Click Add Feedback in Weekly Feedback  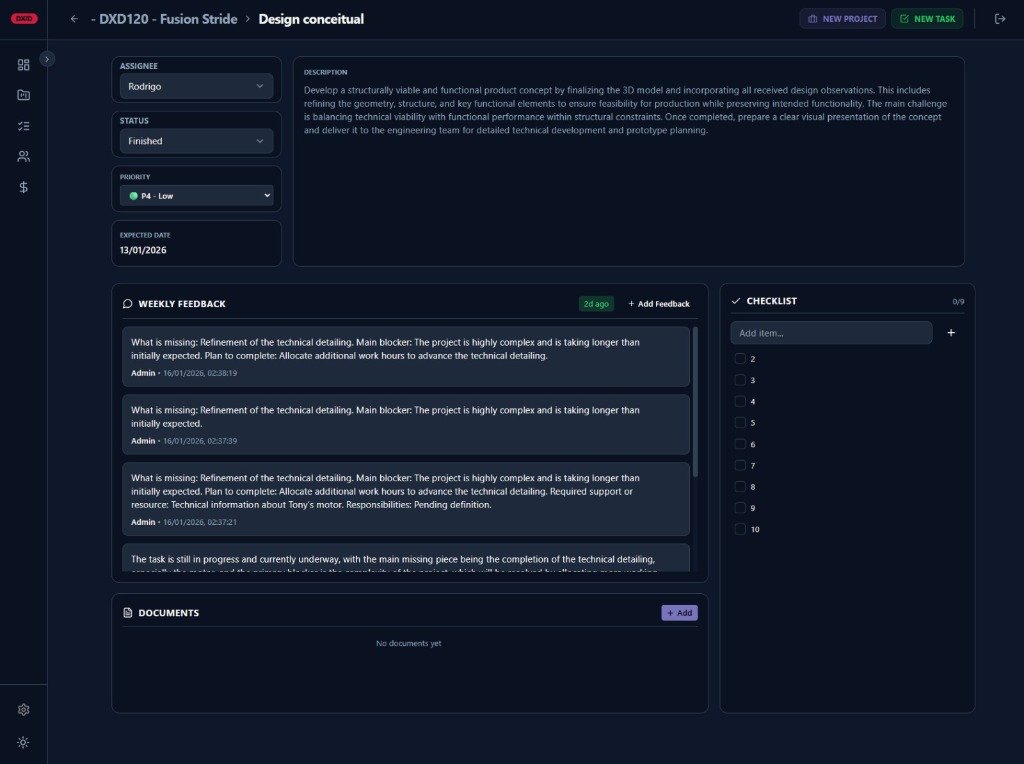click(x=659, y=304)
